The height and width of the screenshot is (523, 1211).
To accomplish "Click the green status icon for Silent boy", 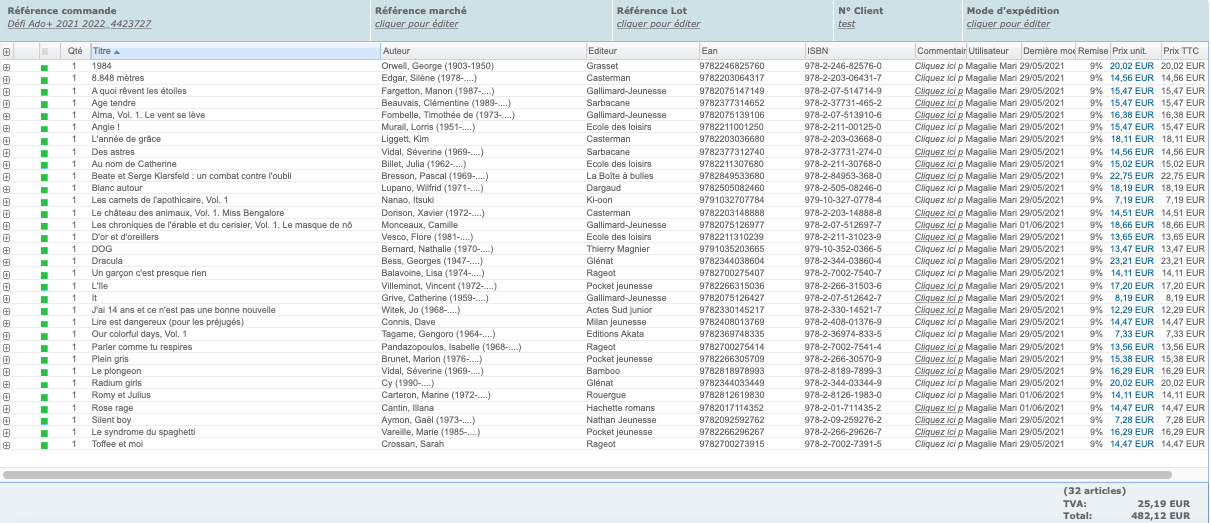I will (x=44, y=420).
